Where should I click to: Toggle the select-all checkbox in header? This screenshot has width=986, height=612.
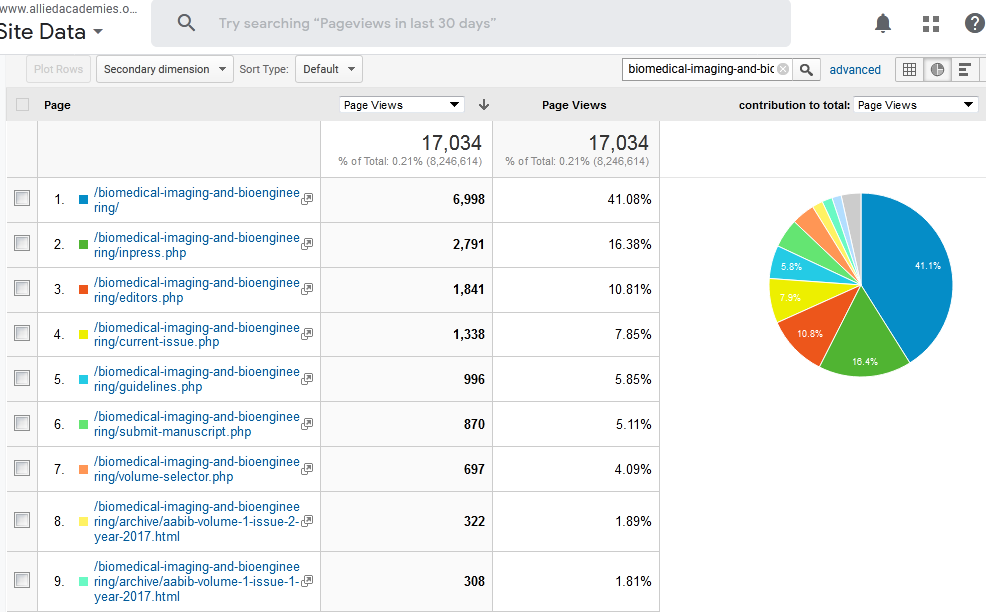click(x=22, y=105)
